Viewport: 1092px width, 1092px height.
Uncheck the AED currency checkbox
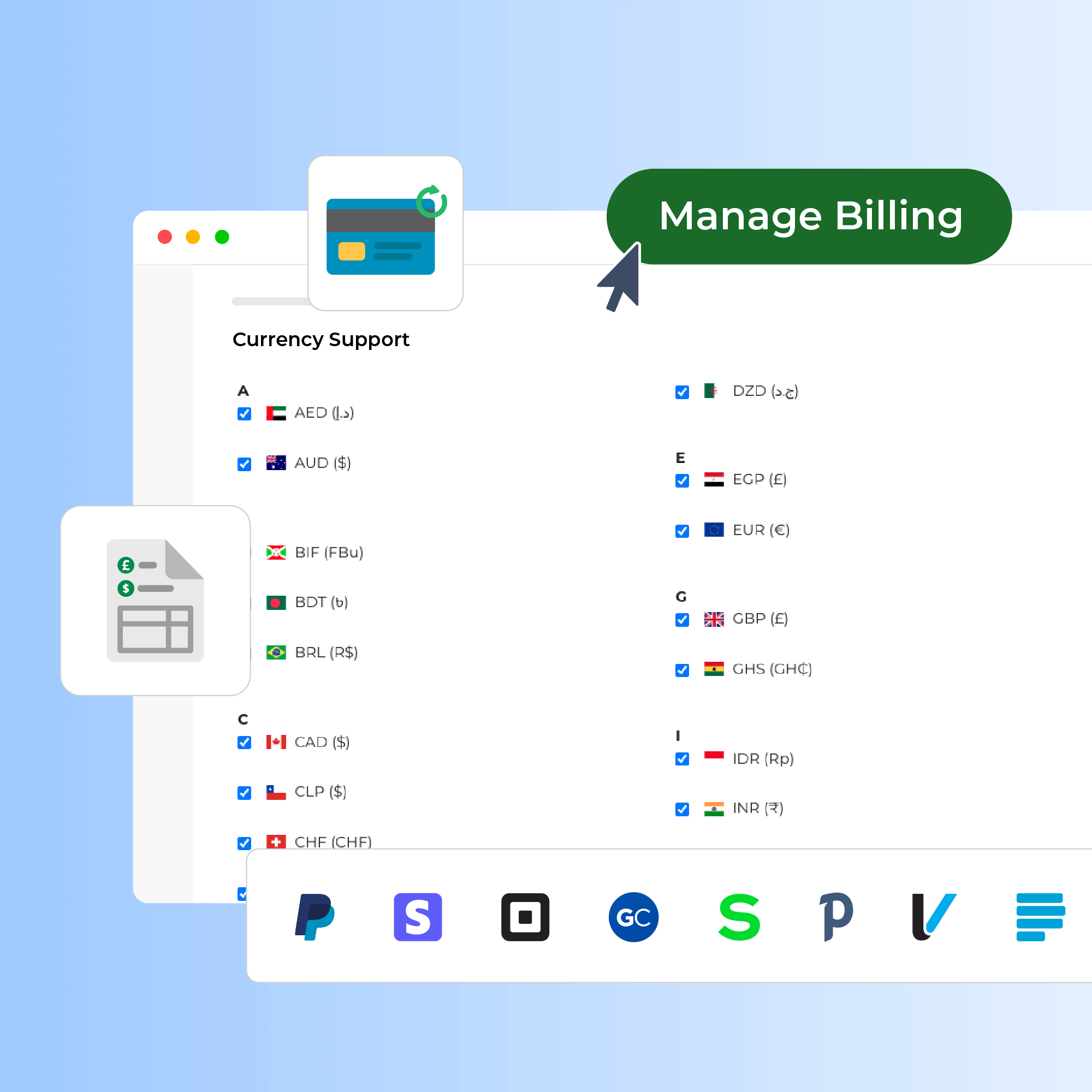tap(244, 414)
